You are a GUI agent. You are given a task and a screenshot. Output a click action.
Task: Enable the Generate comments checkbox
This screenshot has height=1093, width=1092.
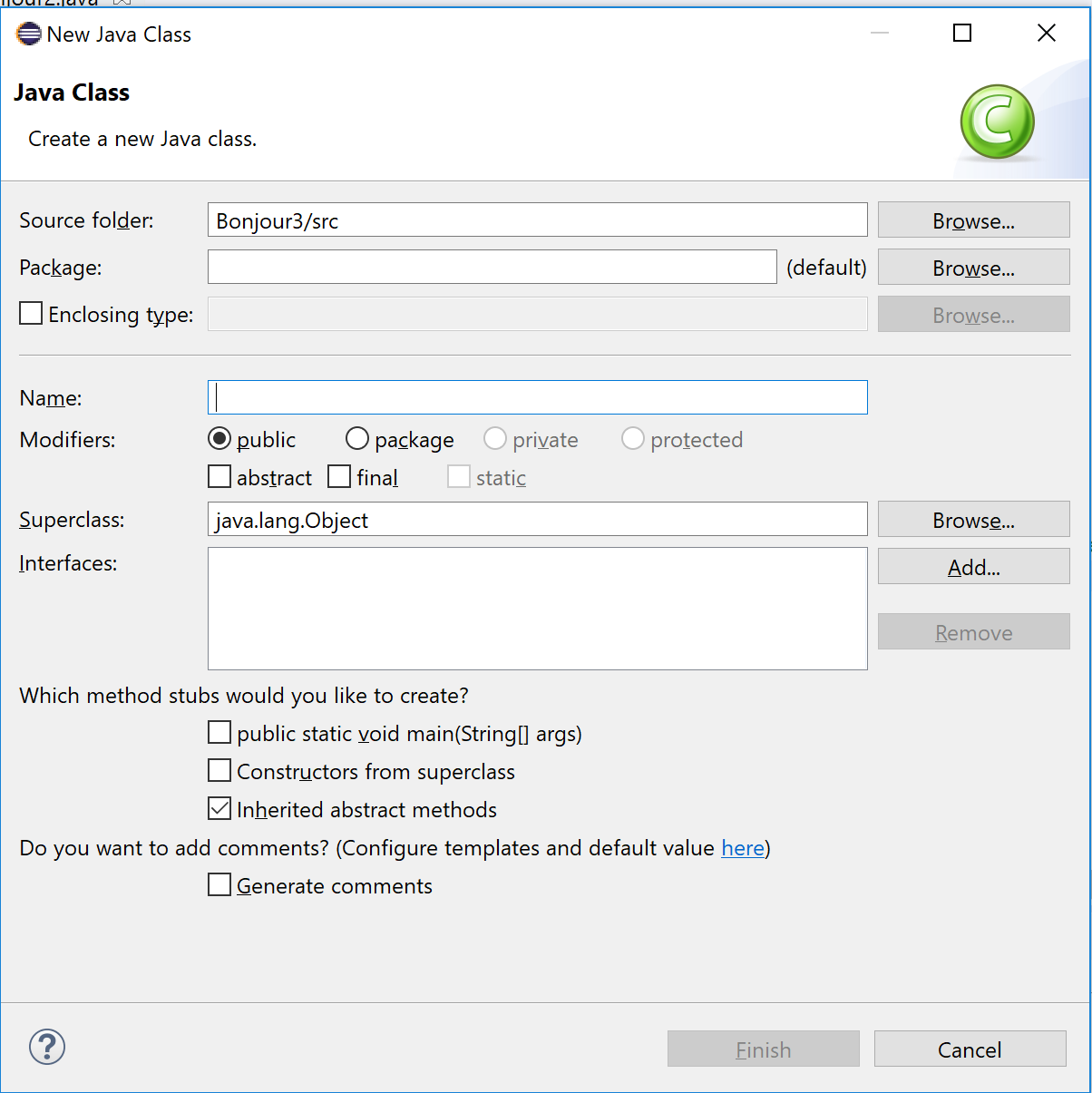219,885
